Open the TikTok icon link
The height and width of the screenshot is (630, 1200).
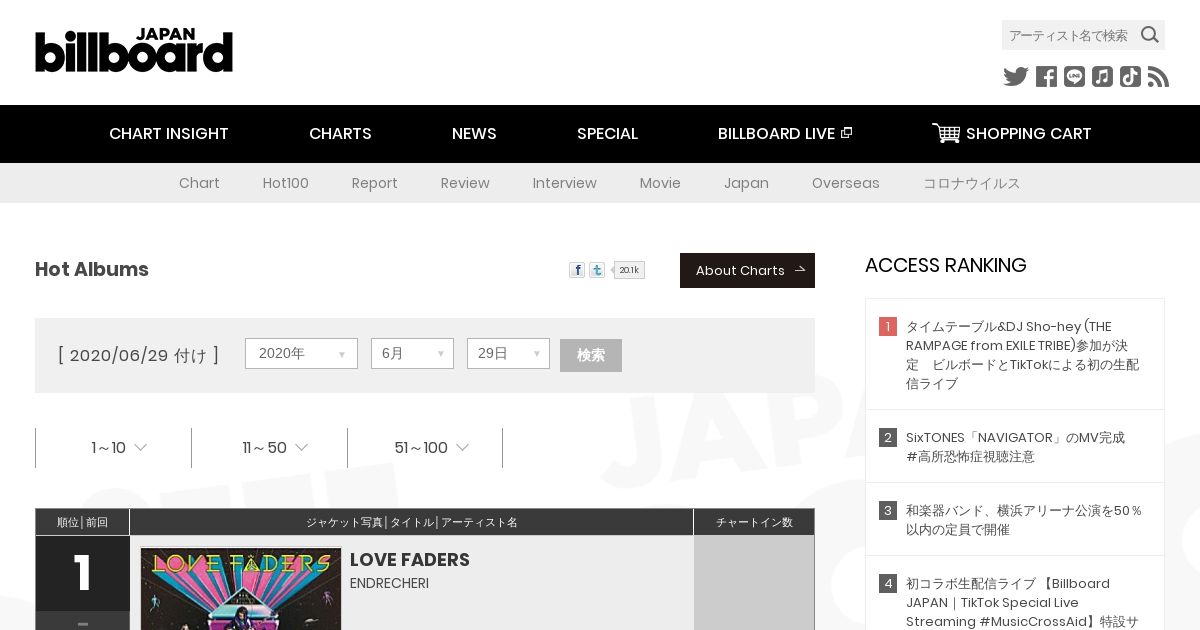point(1130,77)
